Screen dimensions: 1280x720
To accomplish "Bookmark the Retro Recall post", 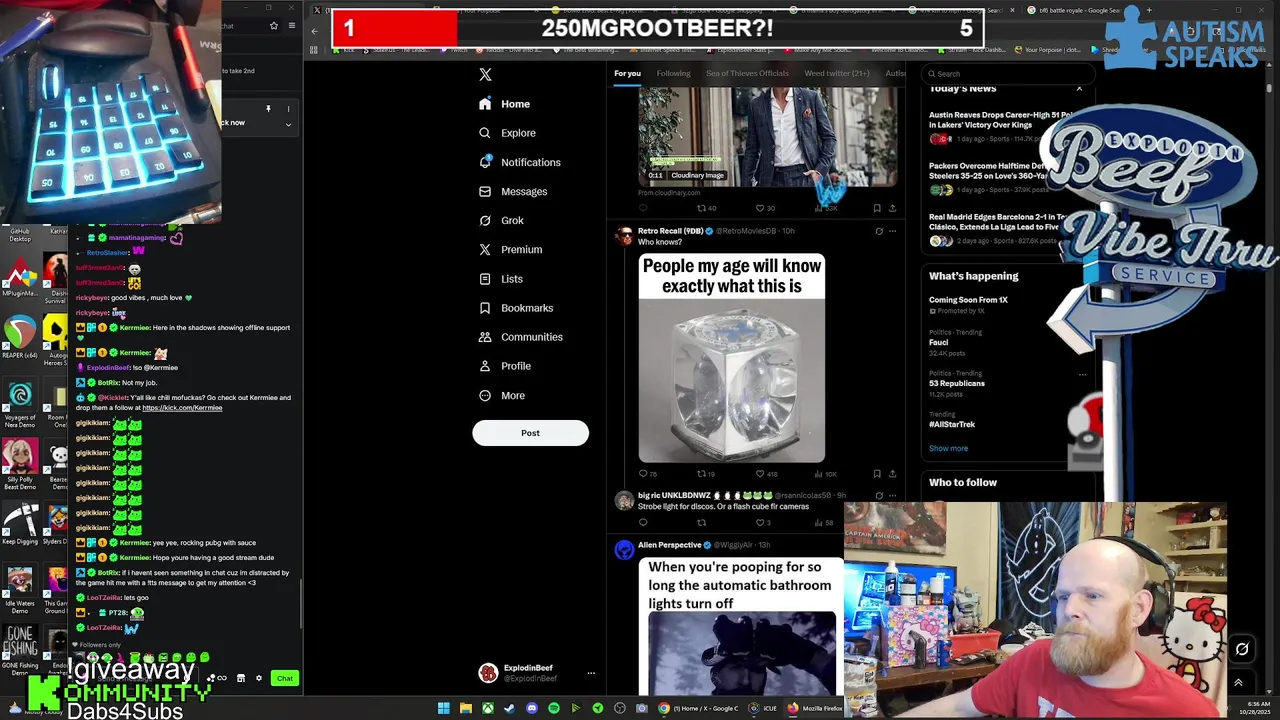I will click(877, 474).
